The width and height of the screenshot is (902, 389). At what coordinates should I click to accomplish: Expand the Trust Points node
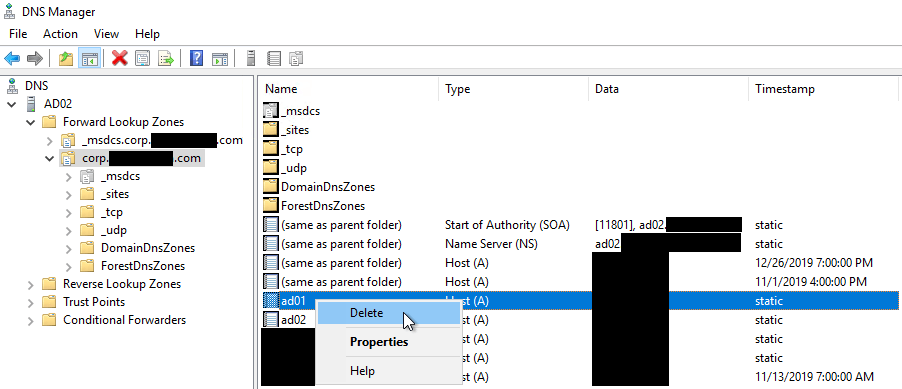tap(30, 302)
